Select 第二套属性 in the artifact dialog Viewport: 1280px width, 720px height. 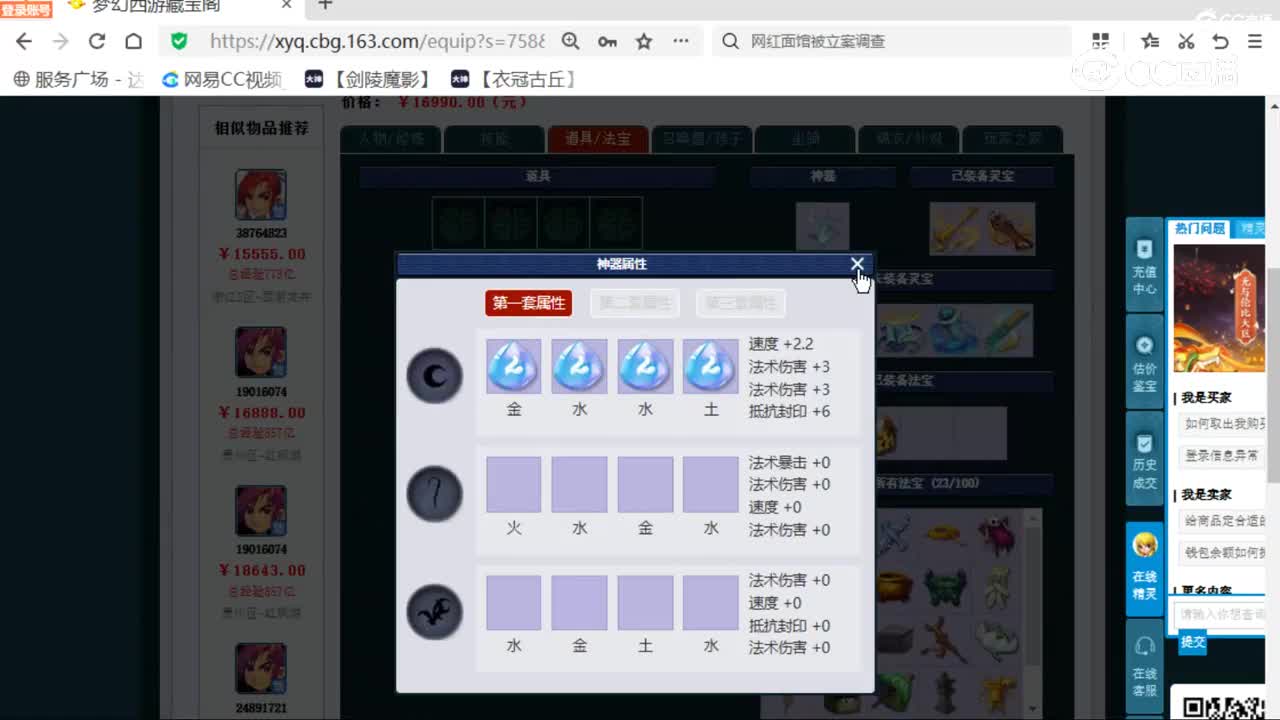click(634, 302)
